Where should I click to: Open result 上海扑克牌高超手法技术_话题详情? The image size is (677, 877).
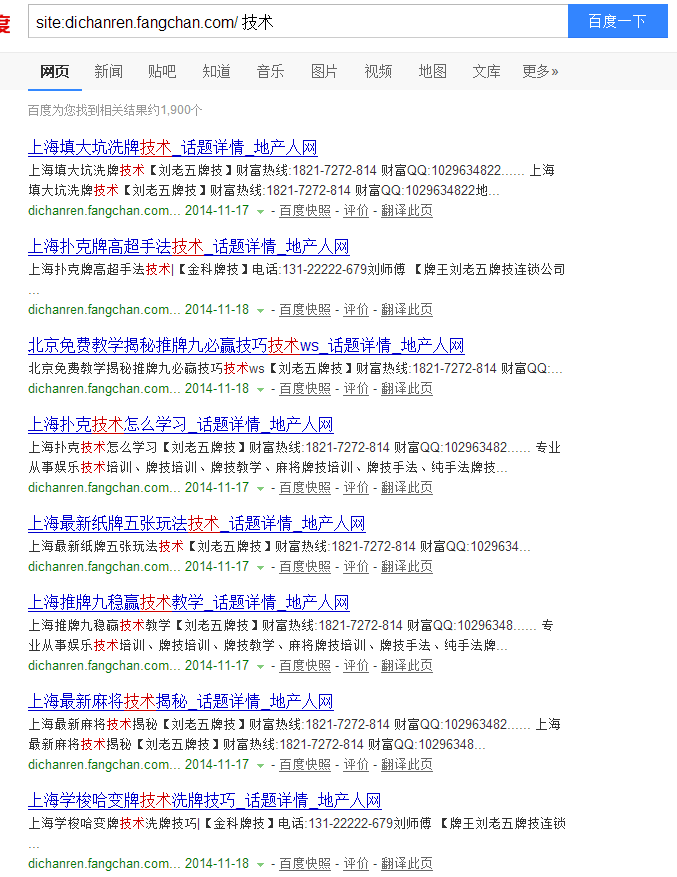pos(189,247)
